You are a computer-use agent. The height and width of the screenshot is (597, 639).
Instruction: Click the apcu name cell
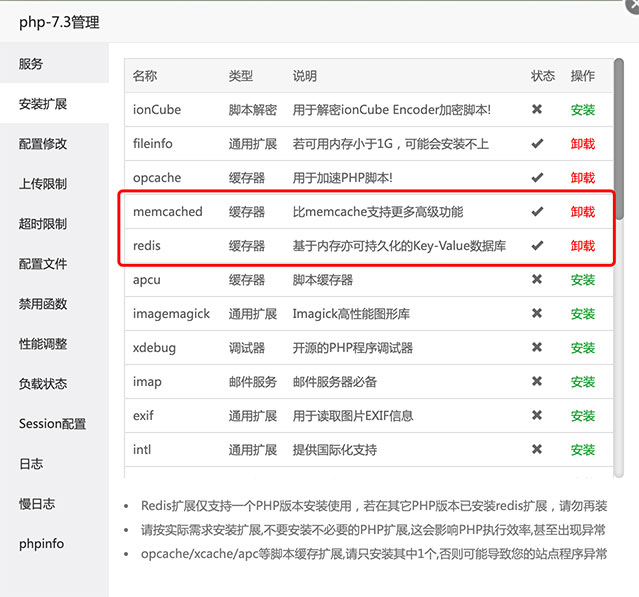click(x=147, y=280)
